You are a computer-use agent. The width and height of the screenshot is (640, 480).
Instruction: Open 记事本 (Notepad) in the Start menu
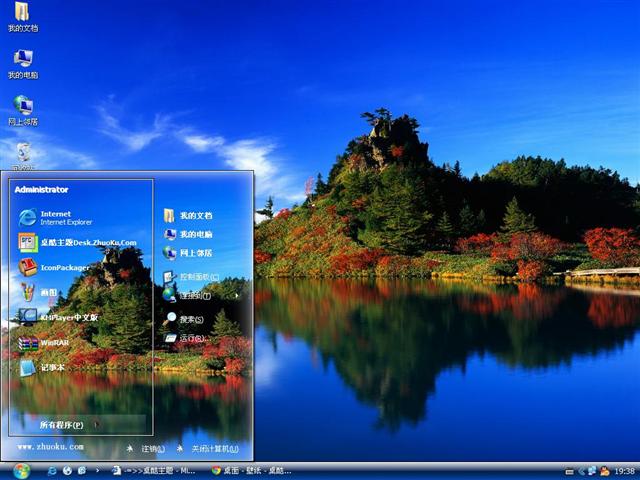[x=41, y=367]
